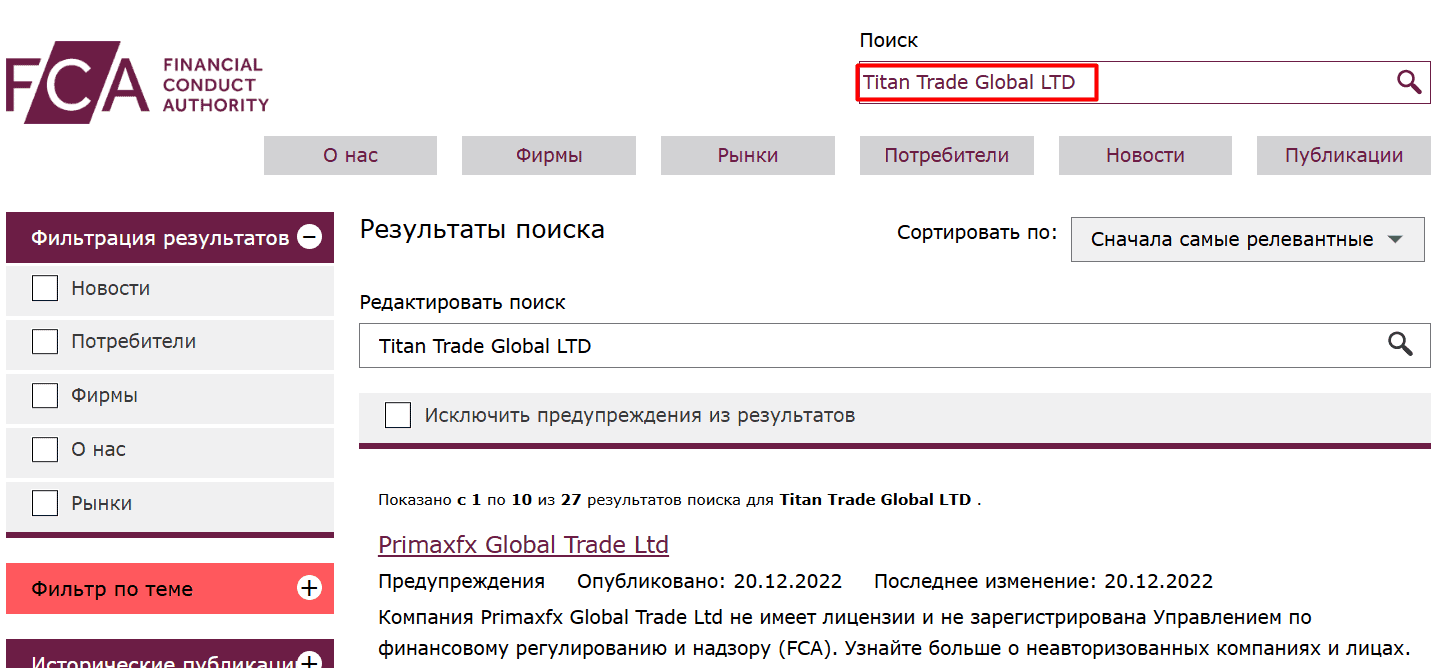This screenshot has height=668, width=1432.
Task: Check the 'О нас' filter checkbox
Action: coord(45,449)
